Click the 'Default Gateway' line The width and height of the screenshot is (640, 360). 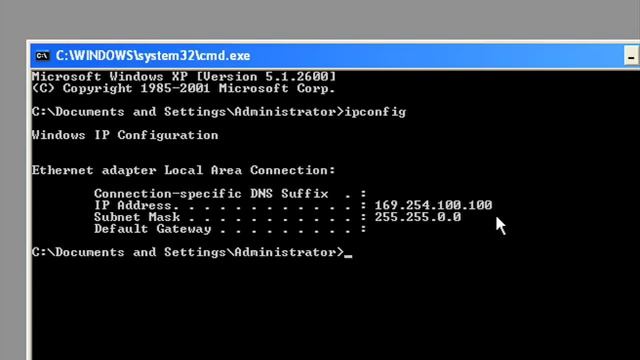pyautogui.click(x=230, y=229)
